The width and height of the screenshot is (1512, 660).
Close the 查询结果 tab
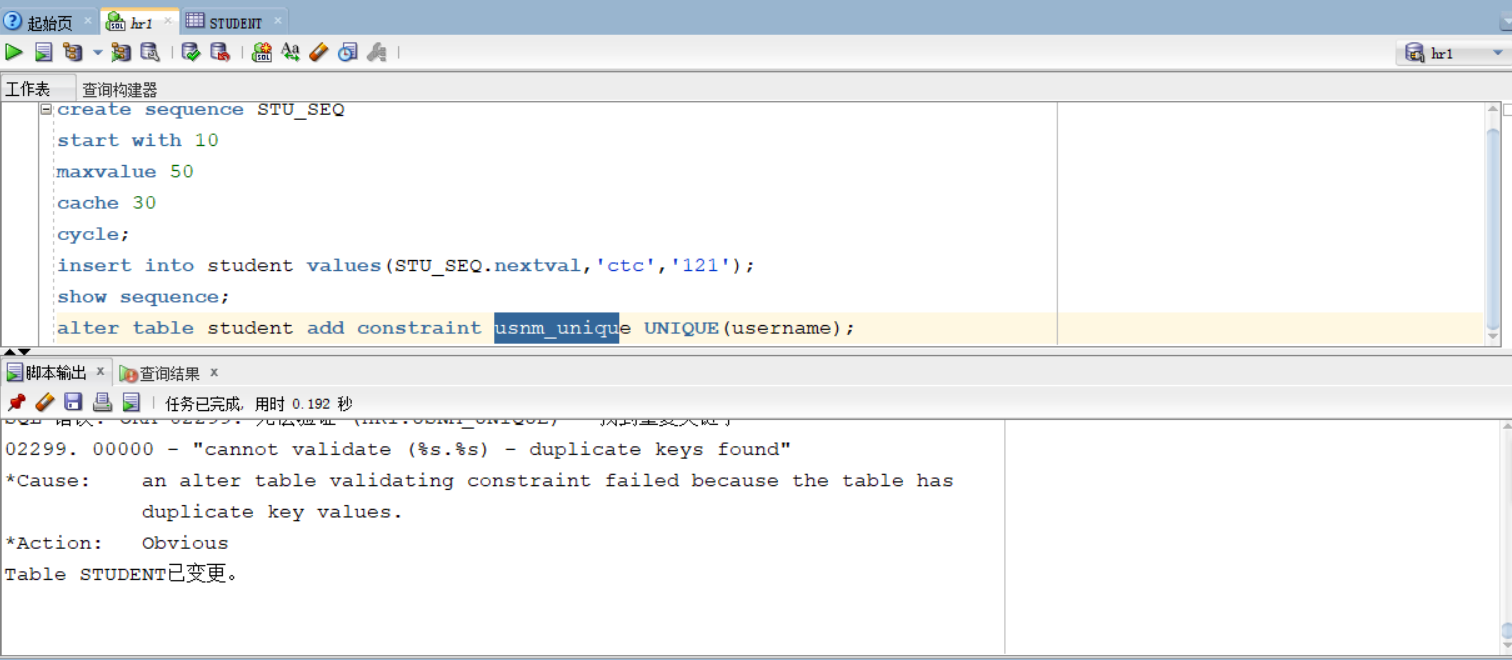coord(214,372)
